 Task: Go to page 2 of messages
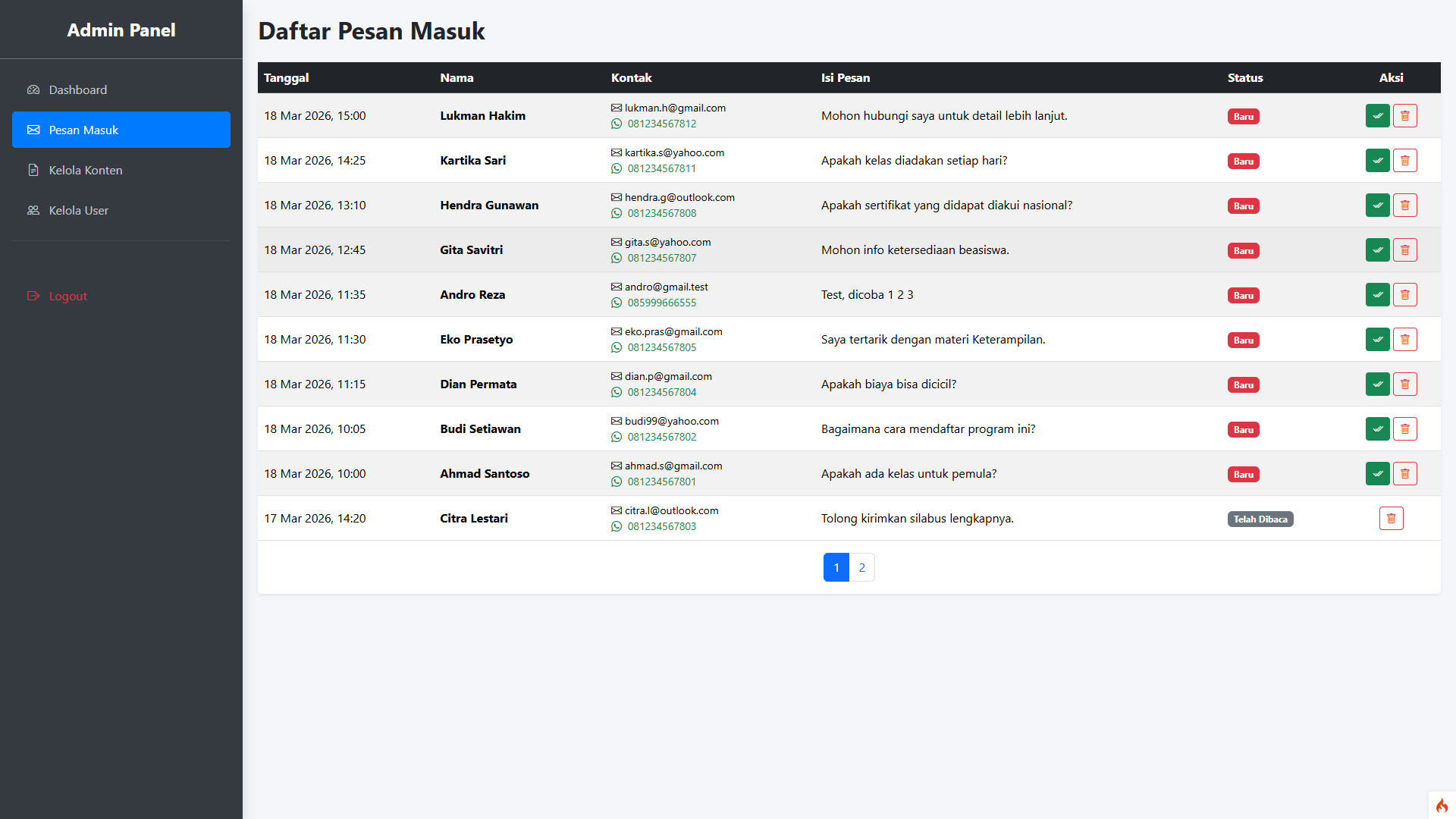(861, 567)
